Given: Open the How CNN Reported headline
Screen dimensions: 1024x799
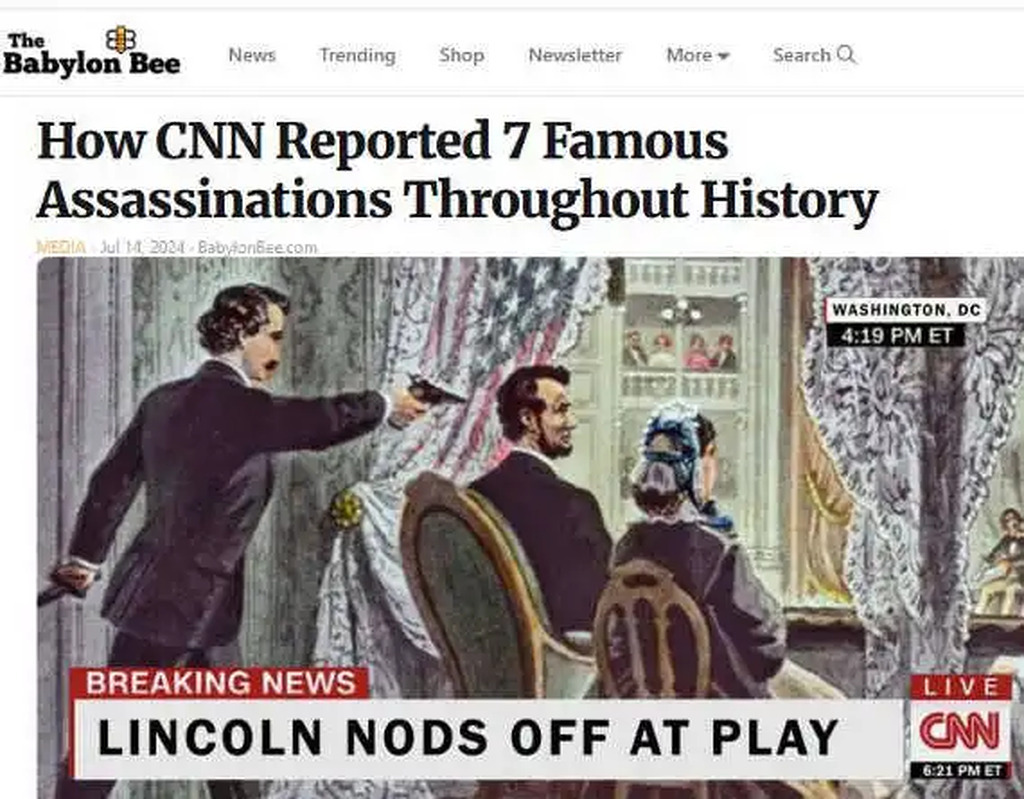Looking at the screenshot, I should pos(457,170).
